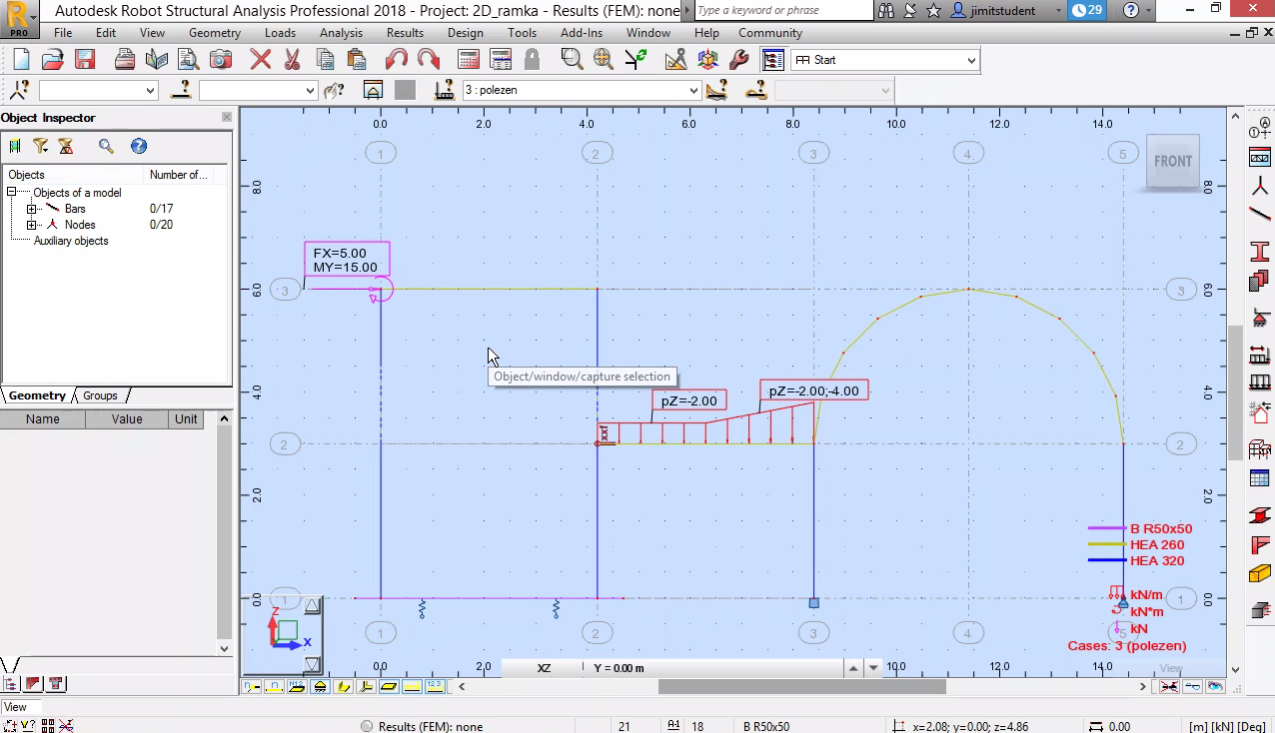Click the horizontal scrollbar thumb below the view
Image resolution: width=1275 pixels, height=733 pixels.
(x=802, y=687)
